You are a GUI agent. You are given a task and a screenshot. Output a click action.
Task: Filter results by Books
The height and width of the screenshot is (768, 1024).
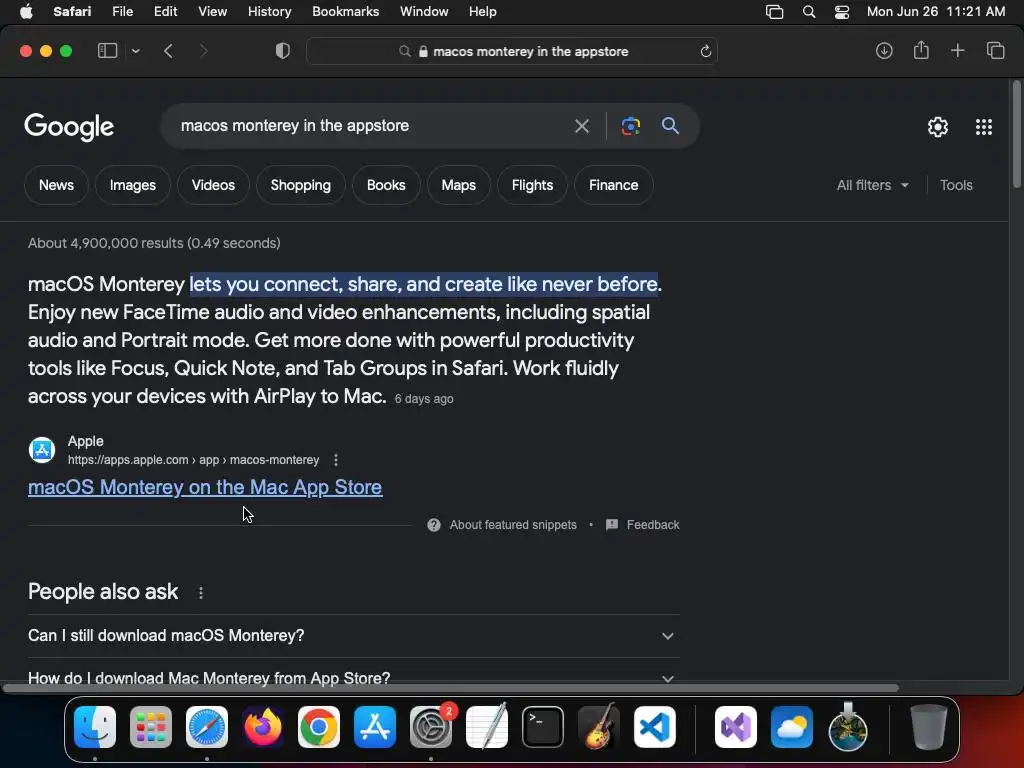(x=386, y=185)
